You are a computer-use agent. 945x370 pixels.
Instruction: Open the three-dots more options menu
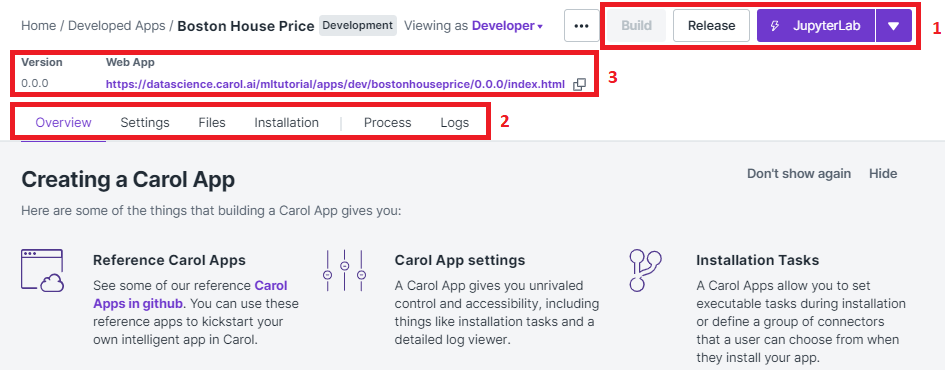[x=582, y=26]
